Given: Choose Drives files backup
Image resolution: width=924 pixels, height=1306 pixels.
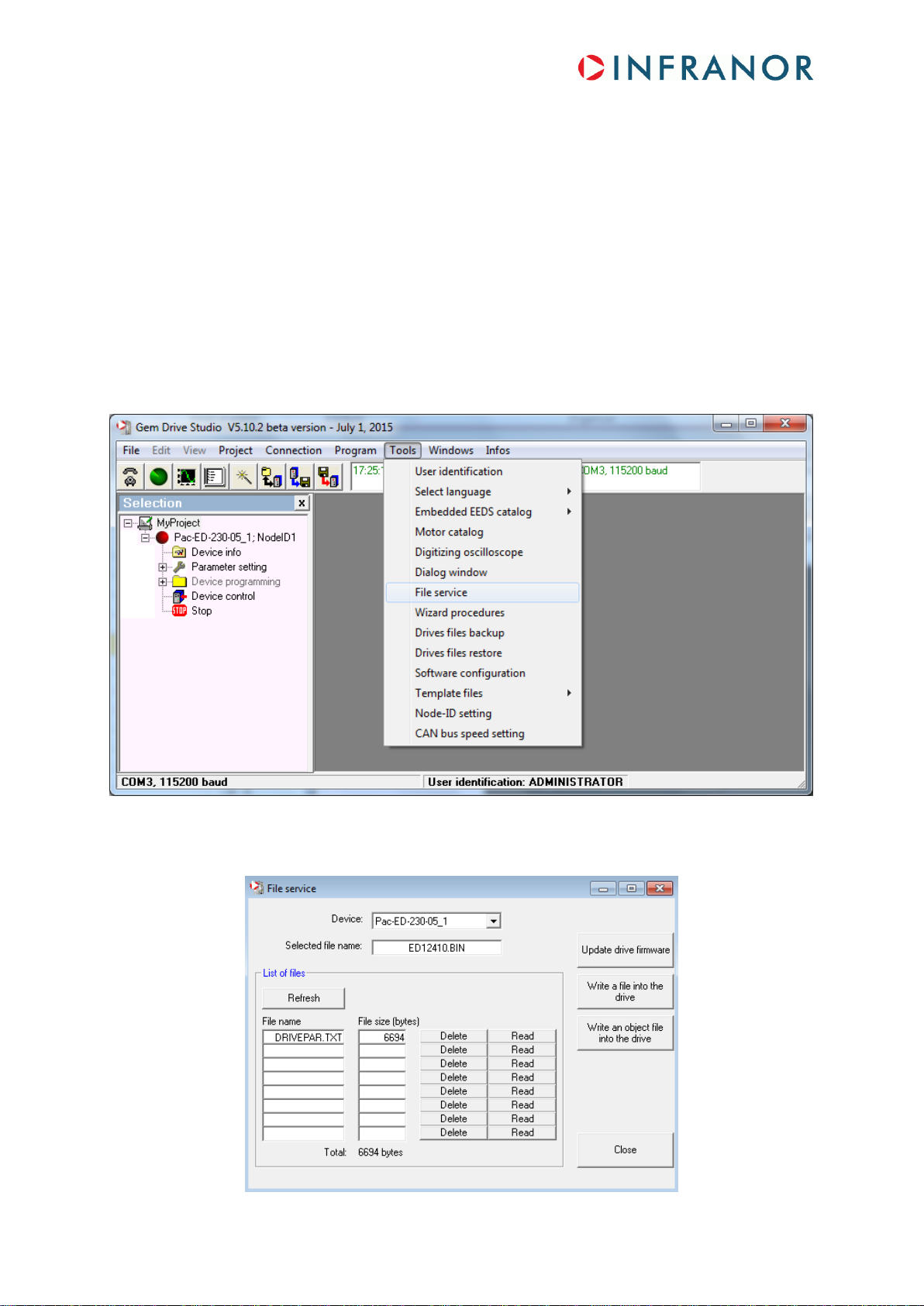Looking at the screenshot, I should pos(483,632).
